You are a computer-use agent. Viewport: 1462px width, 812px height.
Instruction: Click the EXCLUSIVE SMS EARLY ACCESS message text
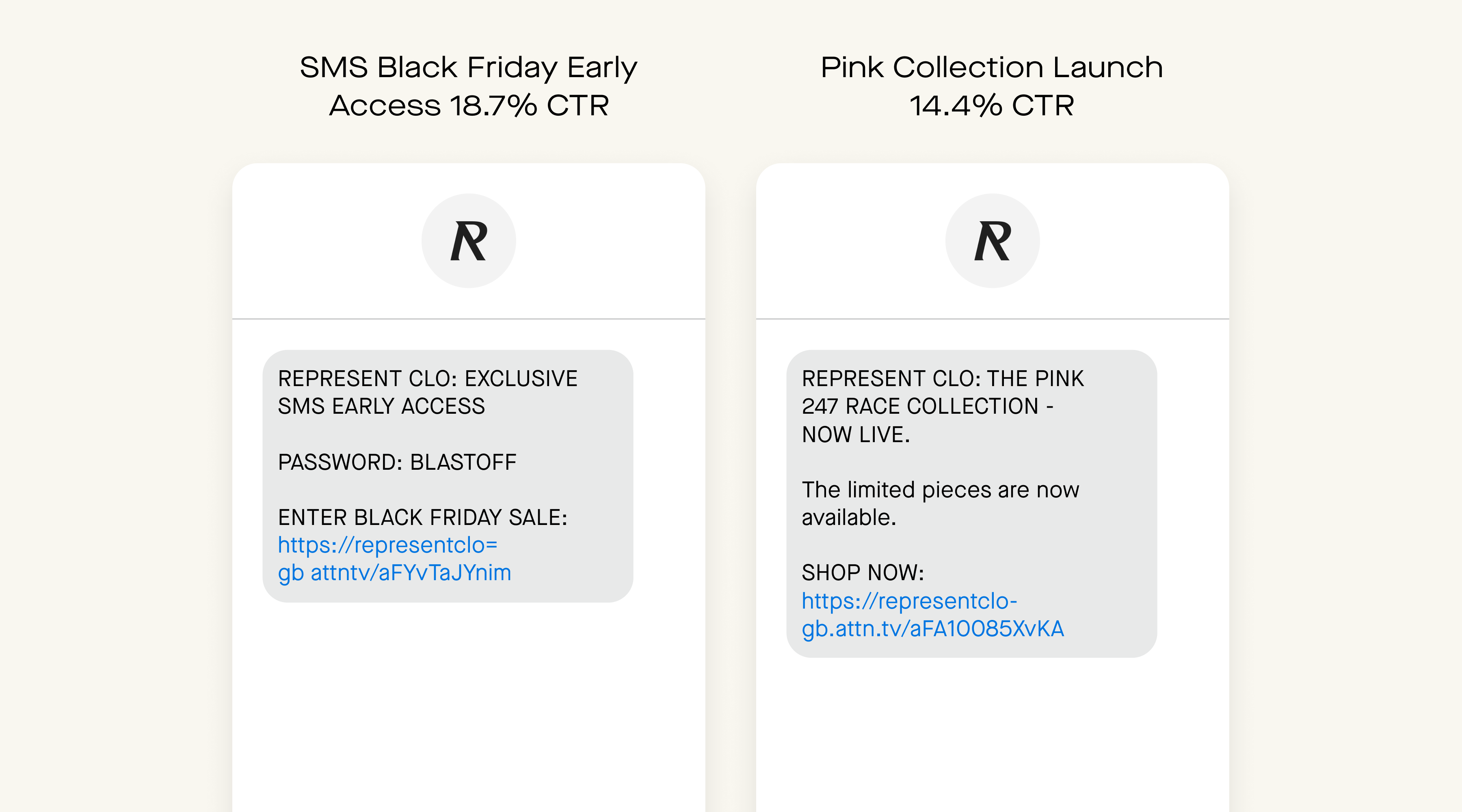(427, 393)
